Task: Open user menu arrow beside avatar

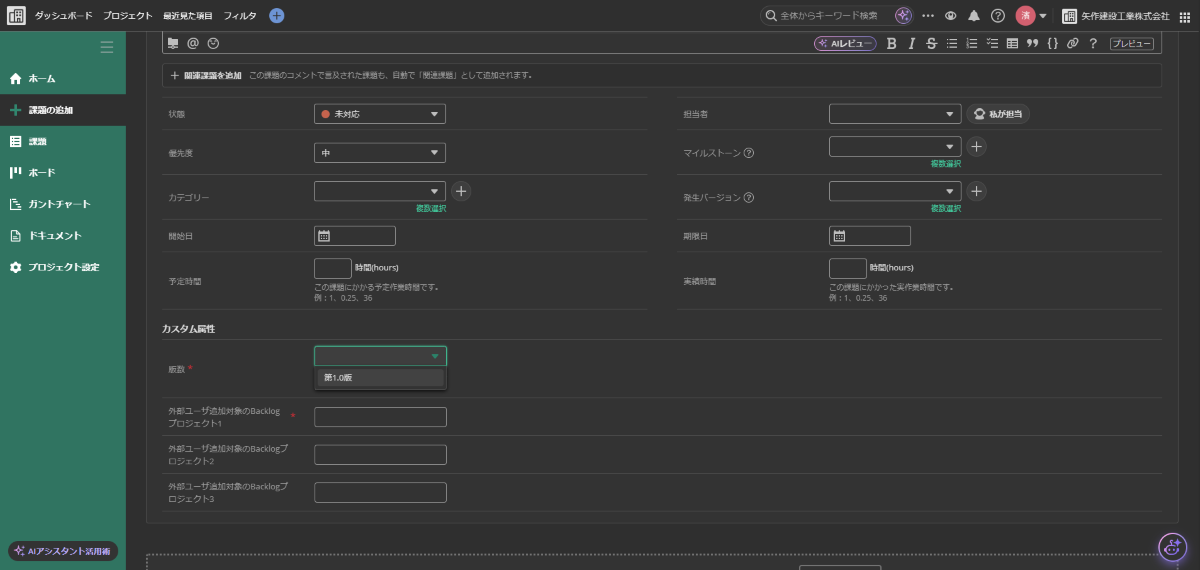Action: coord(1043,16)
